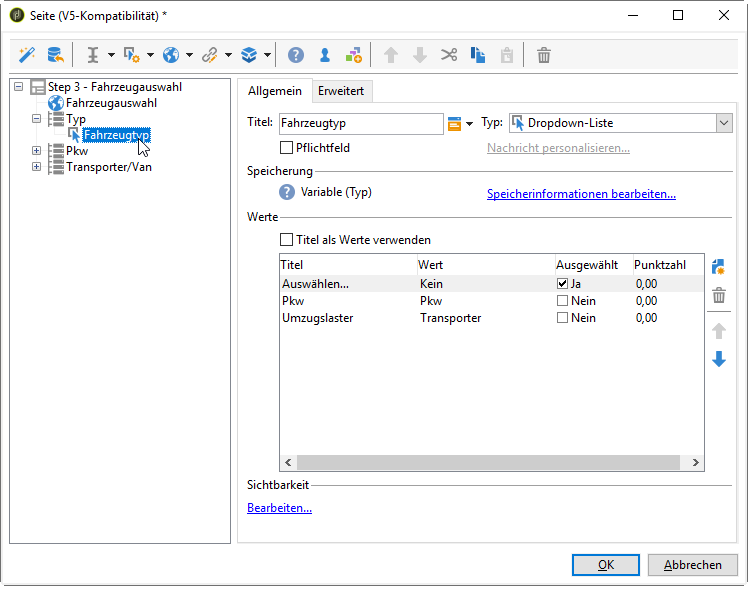Open Speicherinformationen bearbeiten link
753x591 pixels.
tap(581, 194)
